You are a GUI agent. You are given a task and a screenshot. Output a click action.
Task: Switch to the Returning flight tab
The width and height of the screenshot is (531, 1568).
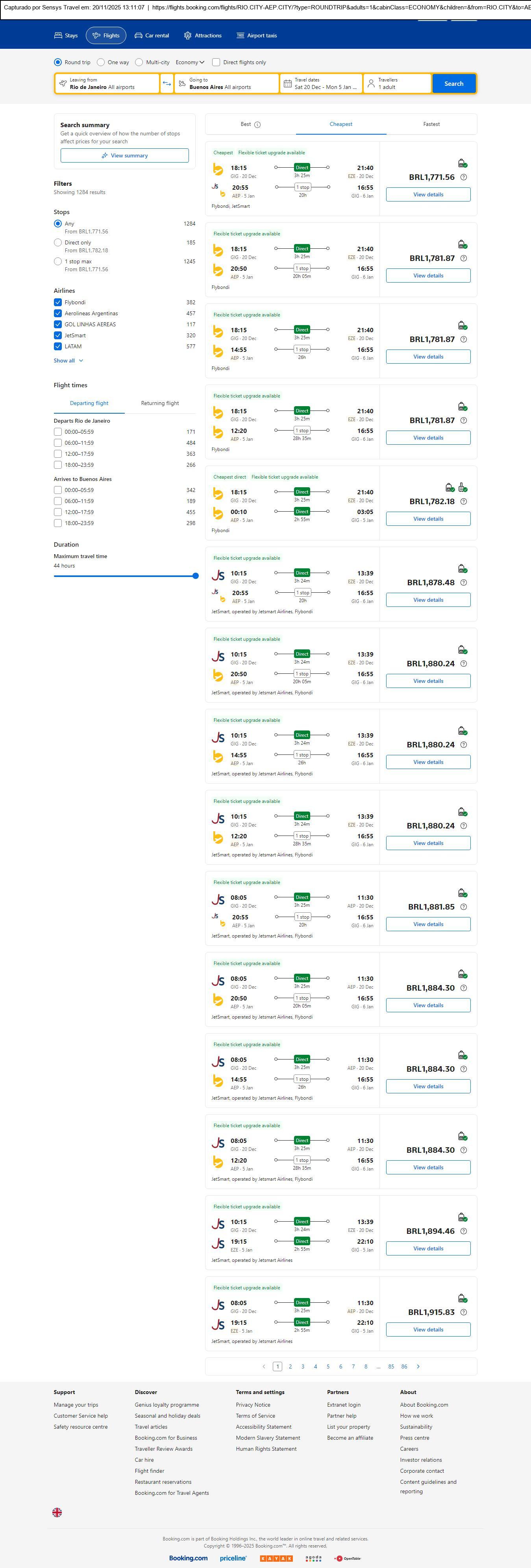point(159,403)
